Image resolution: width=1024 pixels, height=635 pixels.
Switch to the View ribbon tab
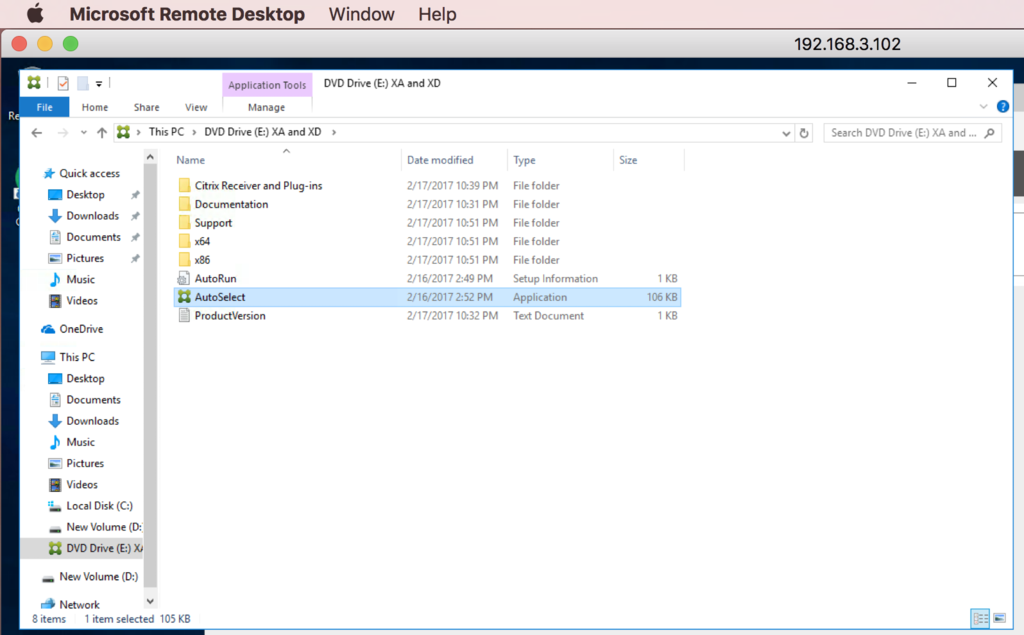click(196, 107)
